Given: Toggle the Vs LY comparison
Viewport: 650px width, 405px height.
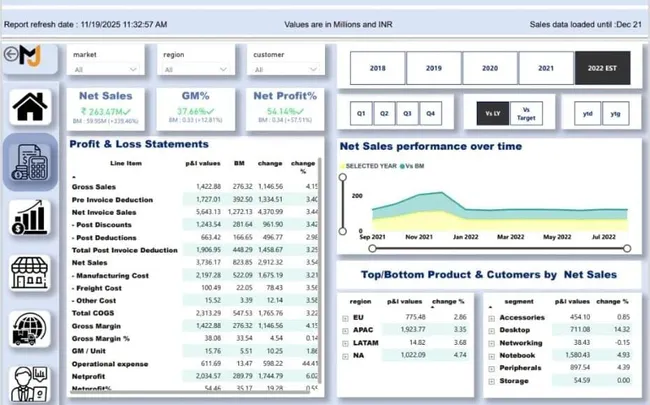Looking at the screenshot, I should click(493, 113).
